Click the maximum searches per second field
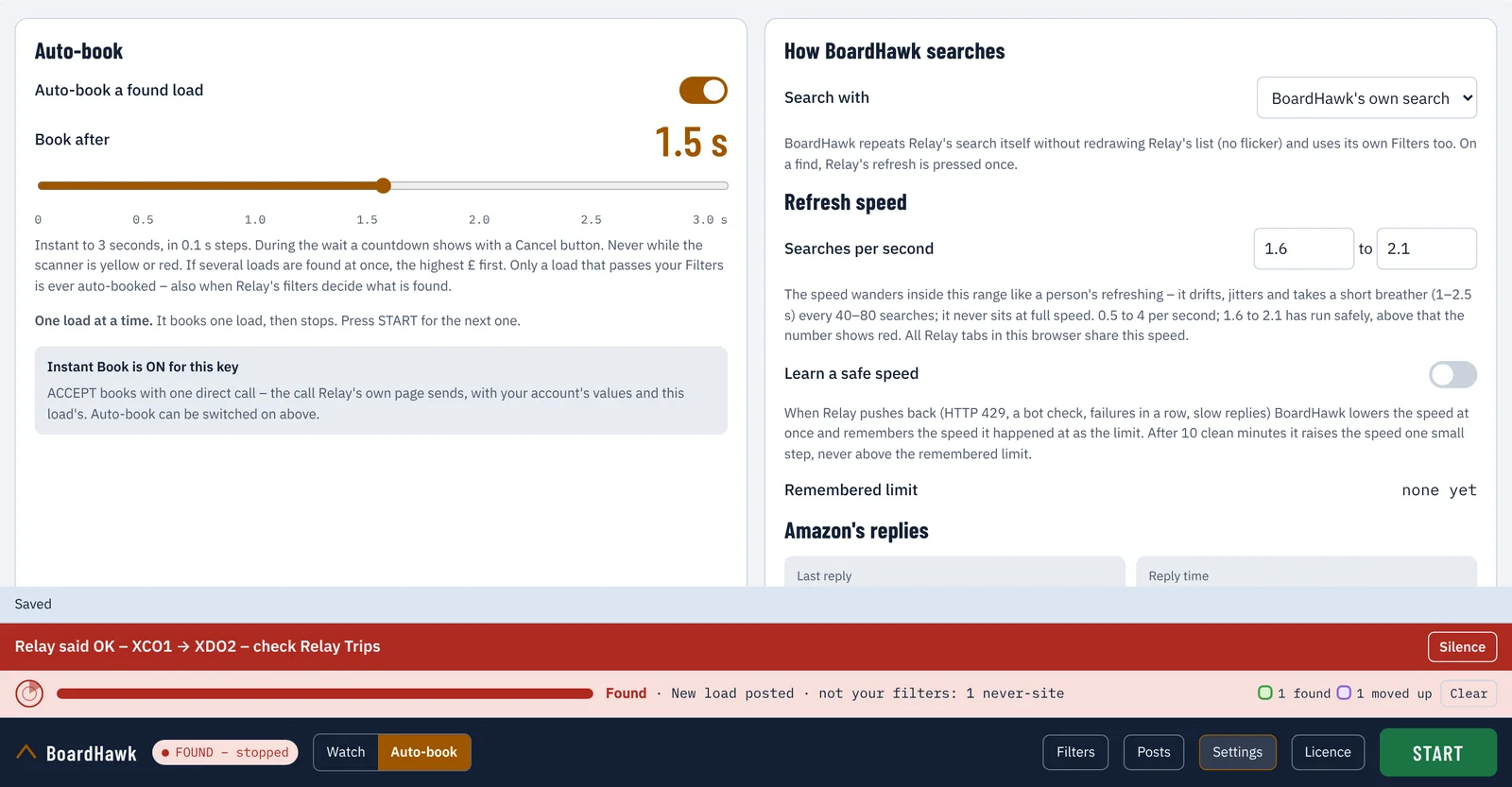 tap(1427, 248)
